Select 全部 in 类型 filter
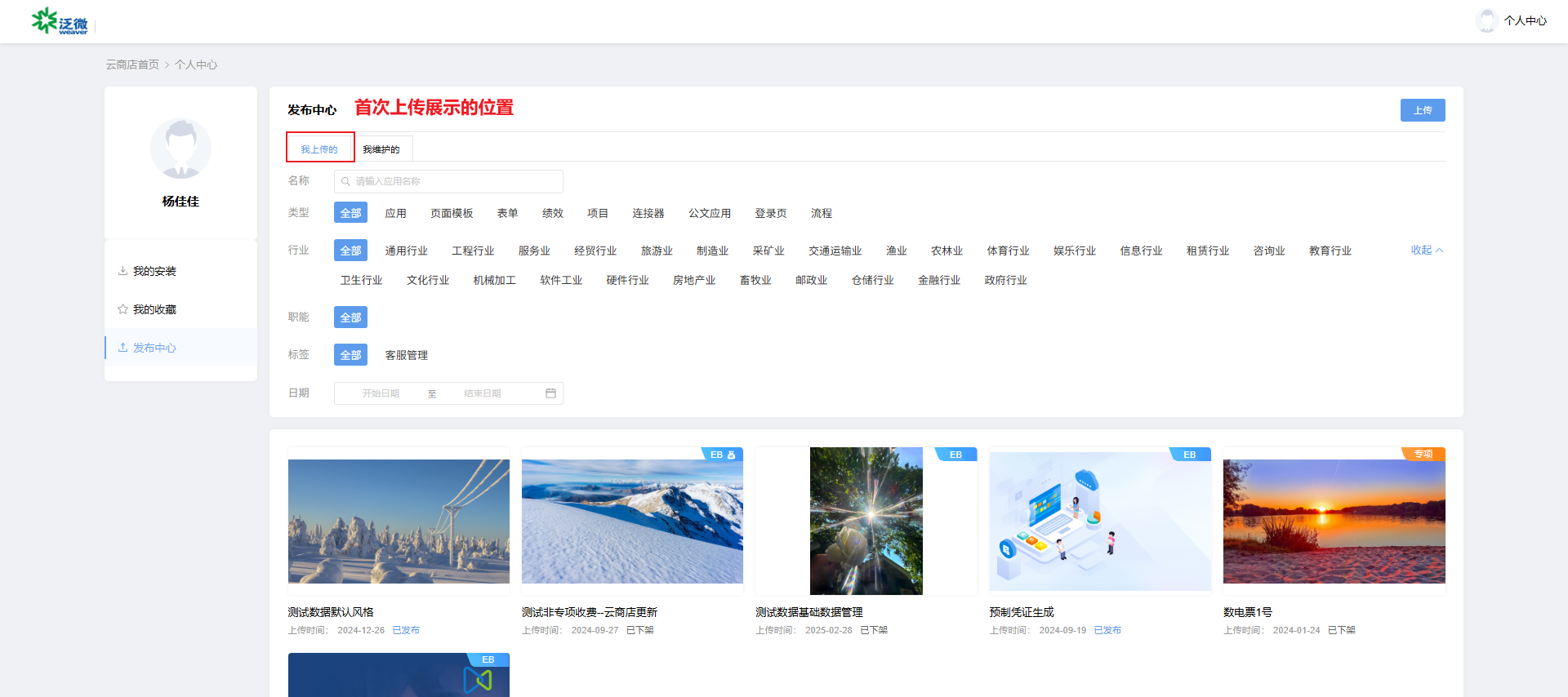 coord(350,213)
